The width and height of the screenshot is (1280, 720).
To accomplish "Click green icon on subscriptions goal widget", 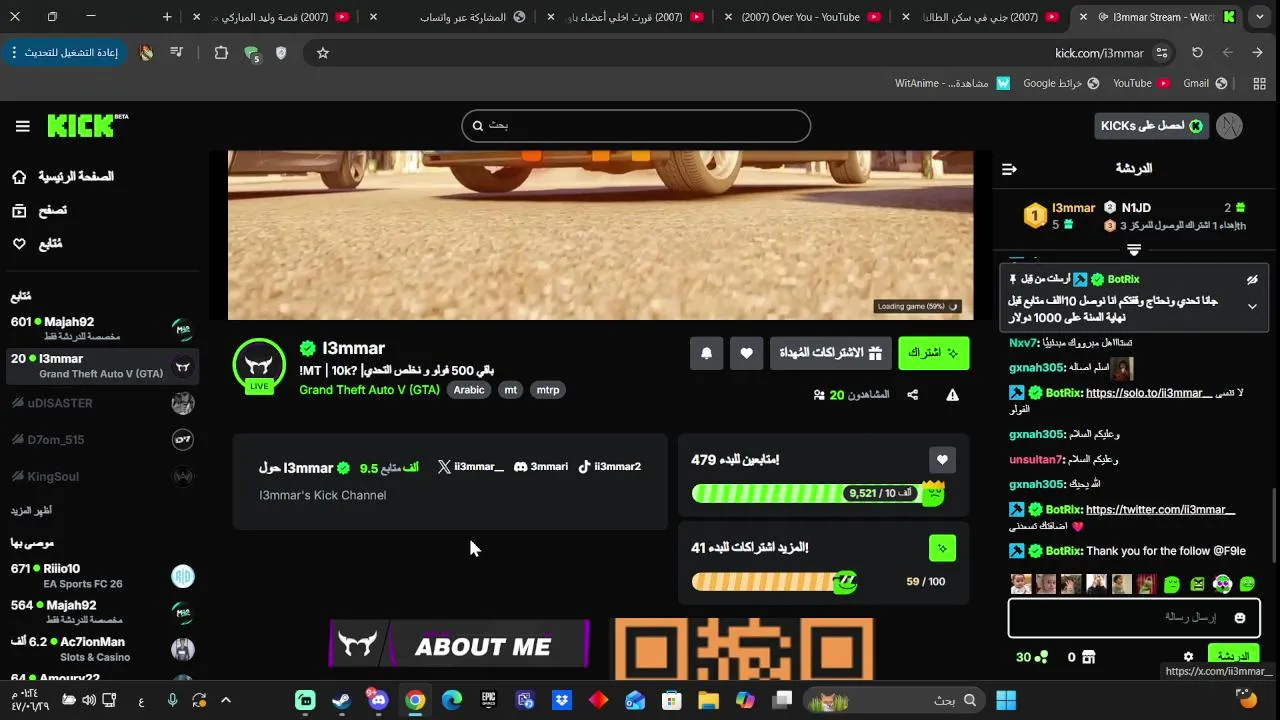I will 942,548.
